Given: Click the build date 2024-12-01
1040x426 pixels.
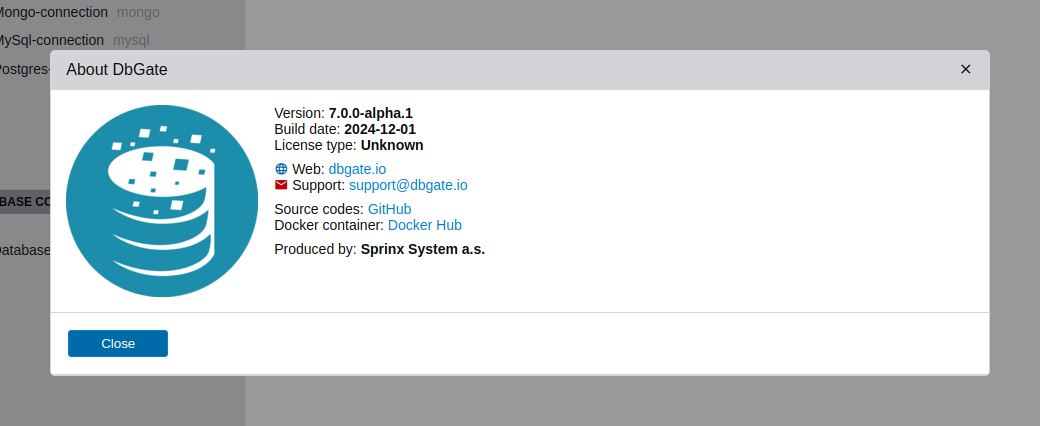Looking at the screenshot, I should pos(379,129).
